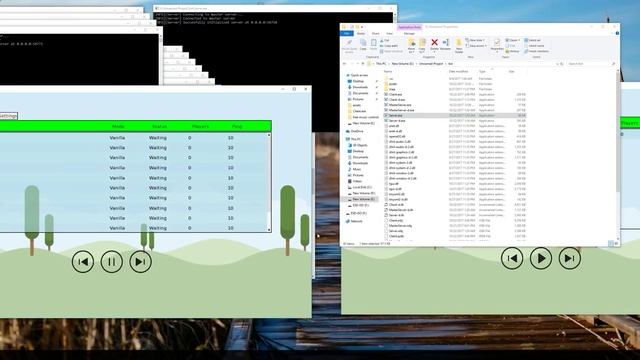Click the Explorer up-directory arrow
Image resolution: width=640 pixels, height=360 pixels.
363,64
